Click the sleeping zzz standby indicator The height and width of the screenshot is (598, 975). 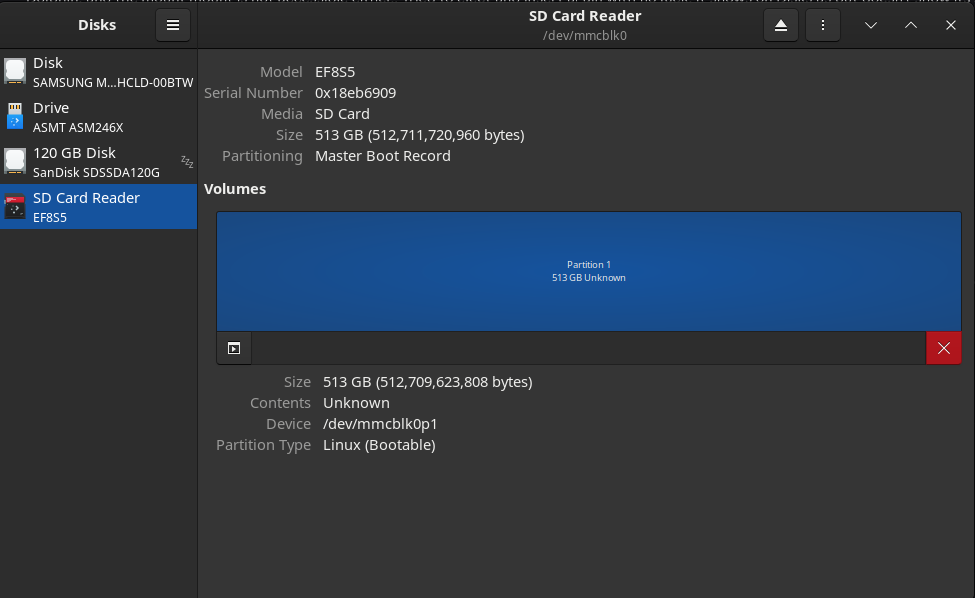(187, 162)
